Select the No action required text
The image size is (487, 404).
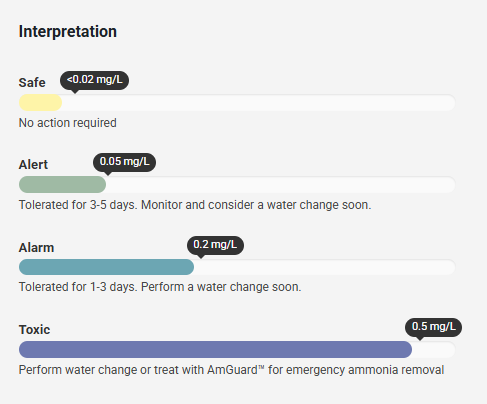tap(68, 123)
